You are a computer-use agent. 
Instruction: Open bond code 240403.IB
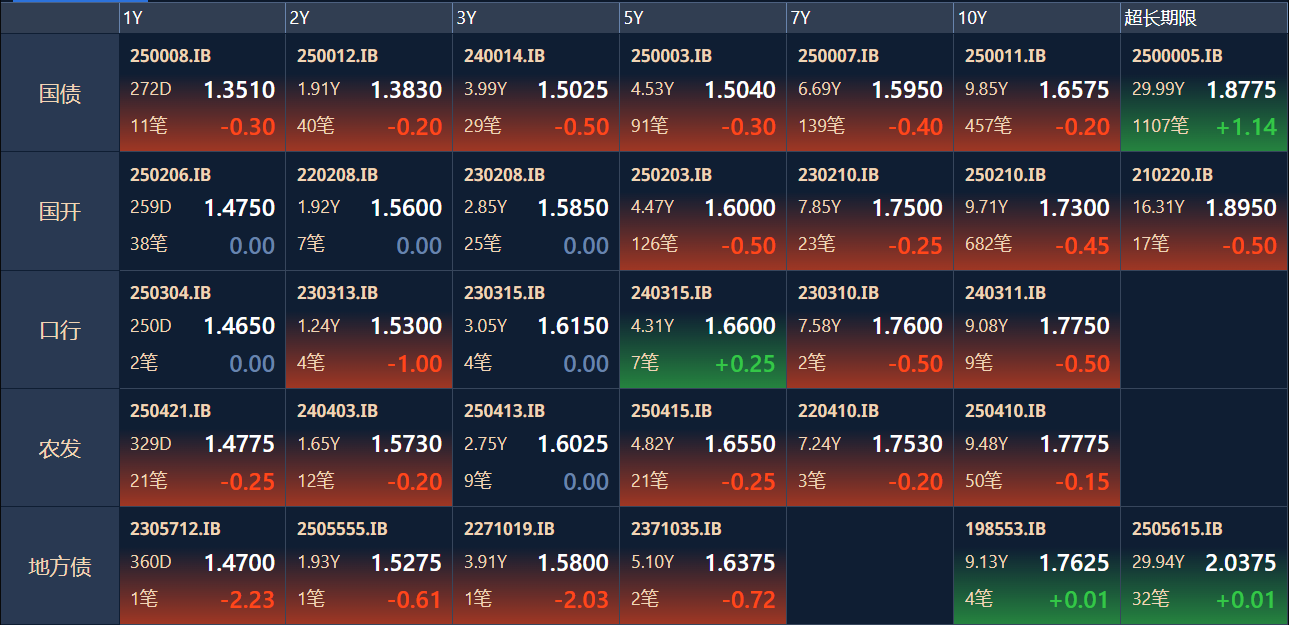tap(337, 411)
